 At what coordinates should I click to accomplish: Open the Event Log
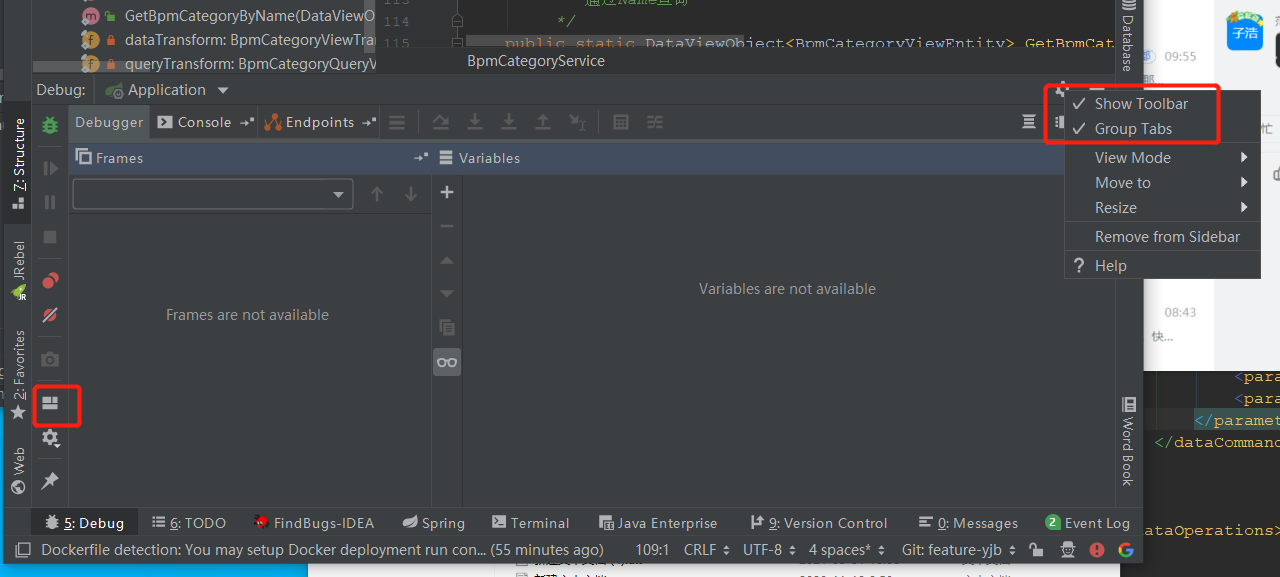pyautogui.click(x=1087, y=523)
